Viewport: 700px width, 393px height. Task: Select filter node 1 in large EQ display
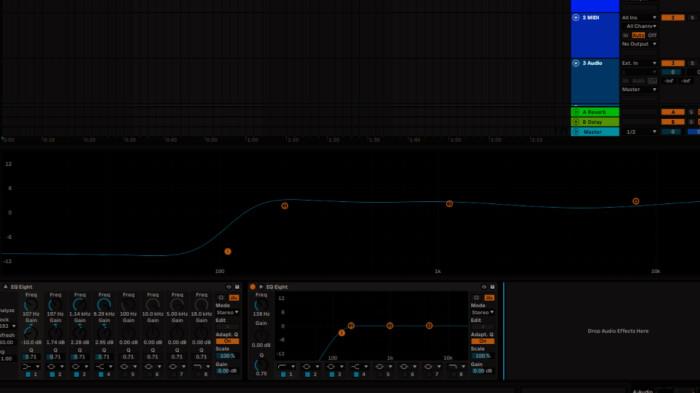(x=228, y=251)
